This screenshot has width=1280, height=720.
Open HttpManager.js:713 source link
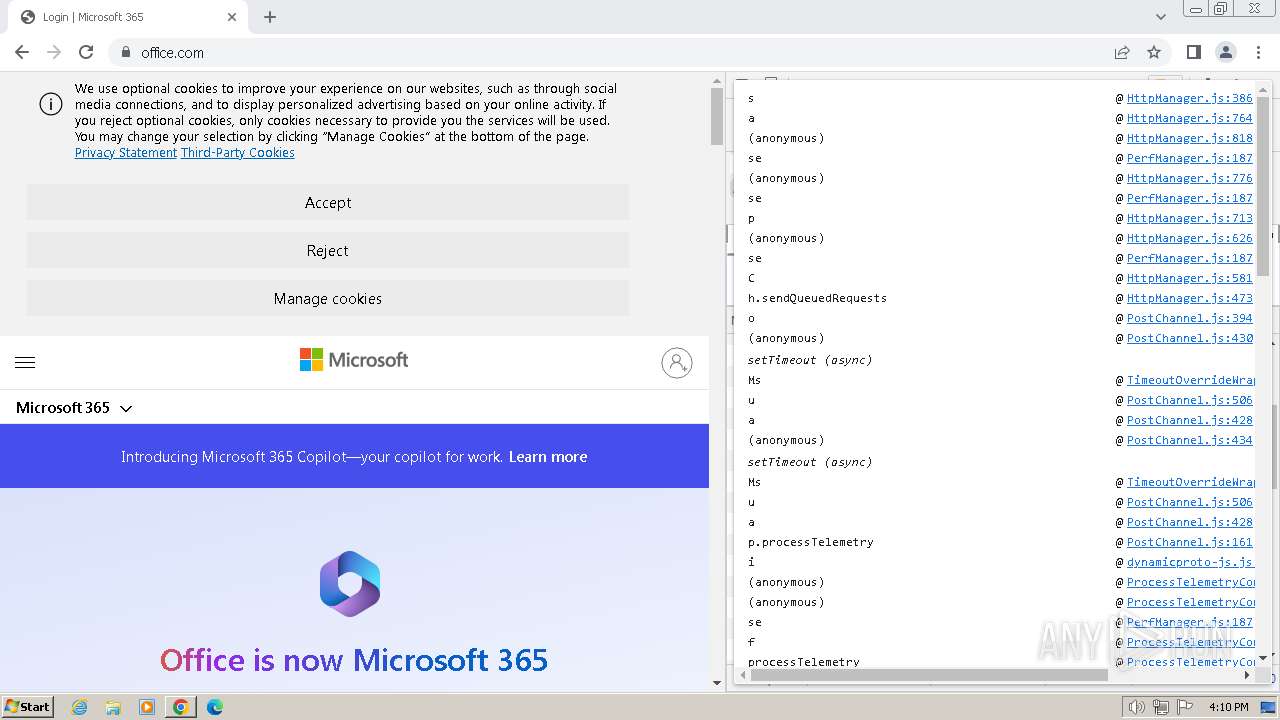(x=1189, y=218)
